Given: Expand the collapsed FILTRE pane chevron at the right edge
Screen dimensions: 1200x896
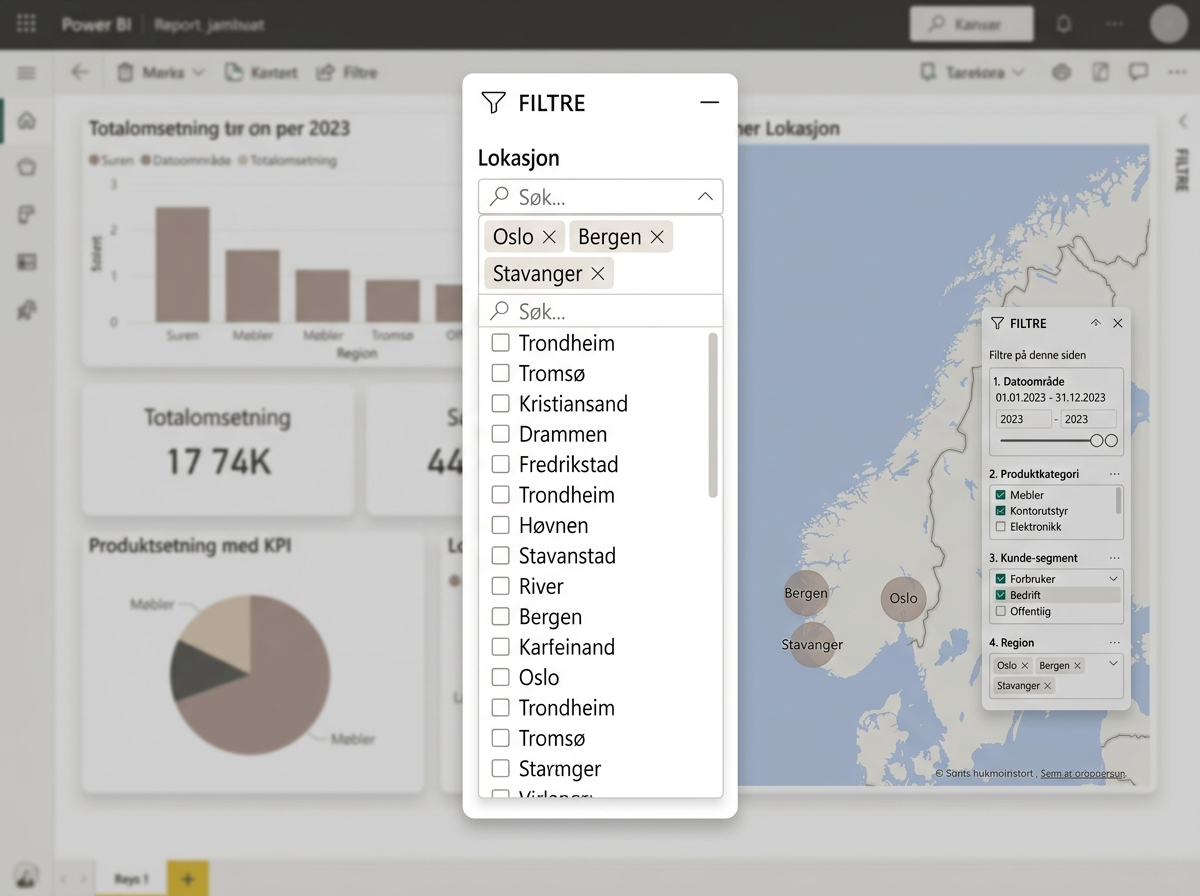Looking at the screenshot, I should click(x=1182, y=121).
